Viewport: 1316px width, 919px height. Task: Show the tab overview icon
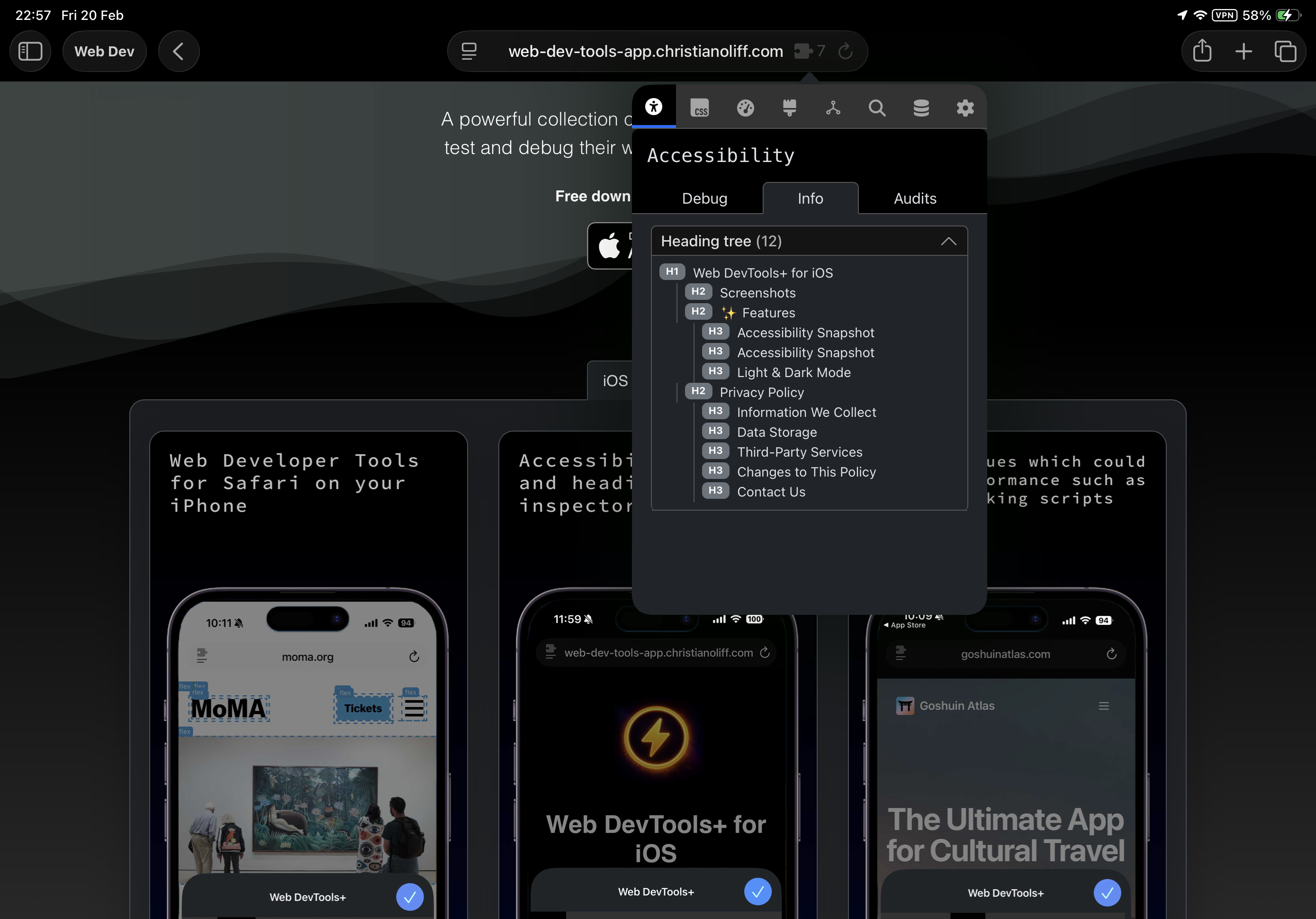click(x=1286, y=51)
